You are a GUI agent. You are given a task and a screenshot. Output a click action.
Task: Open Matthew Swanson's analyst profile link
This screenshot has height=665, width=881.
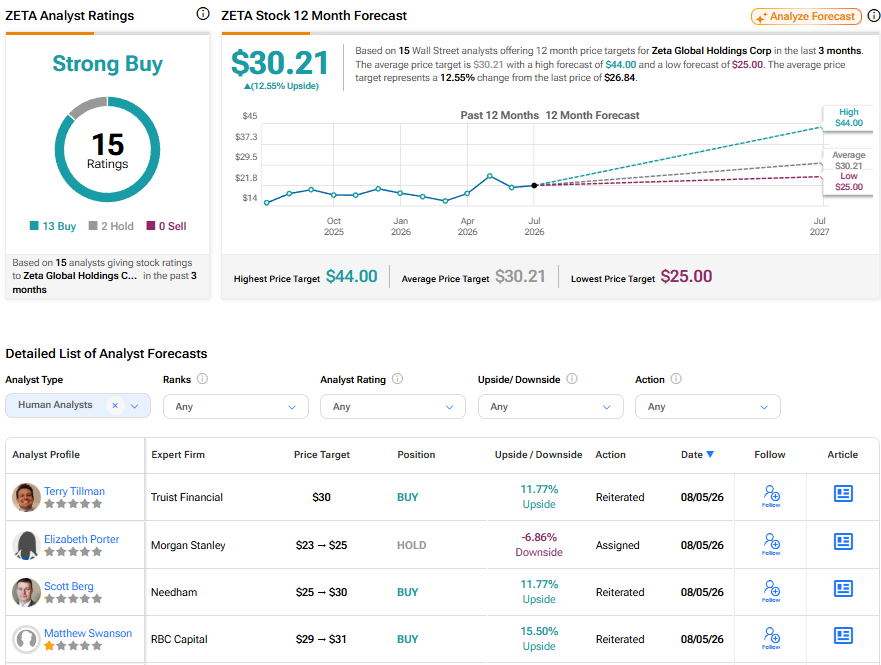coord(88,633)
